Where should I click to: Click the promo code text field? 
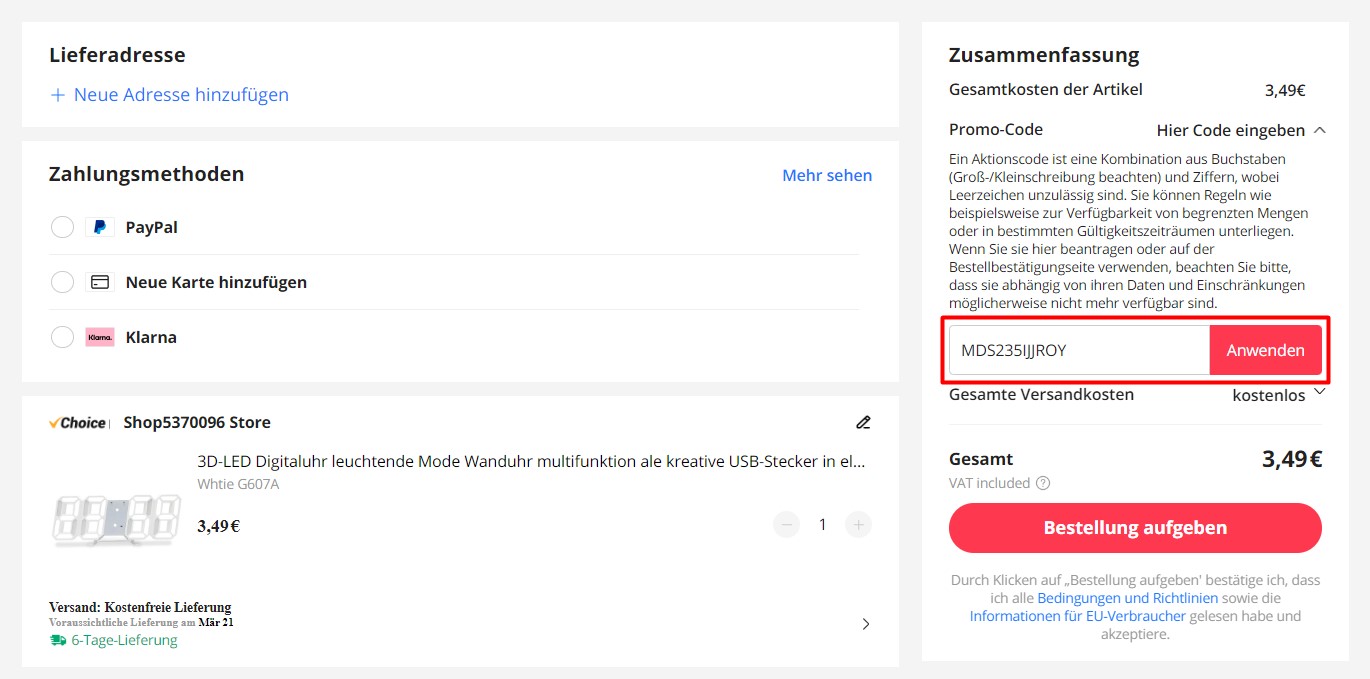[1078, 350]
